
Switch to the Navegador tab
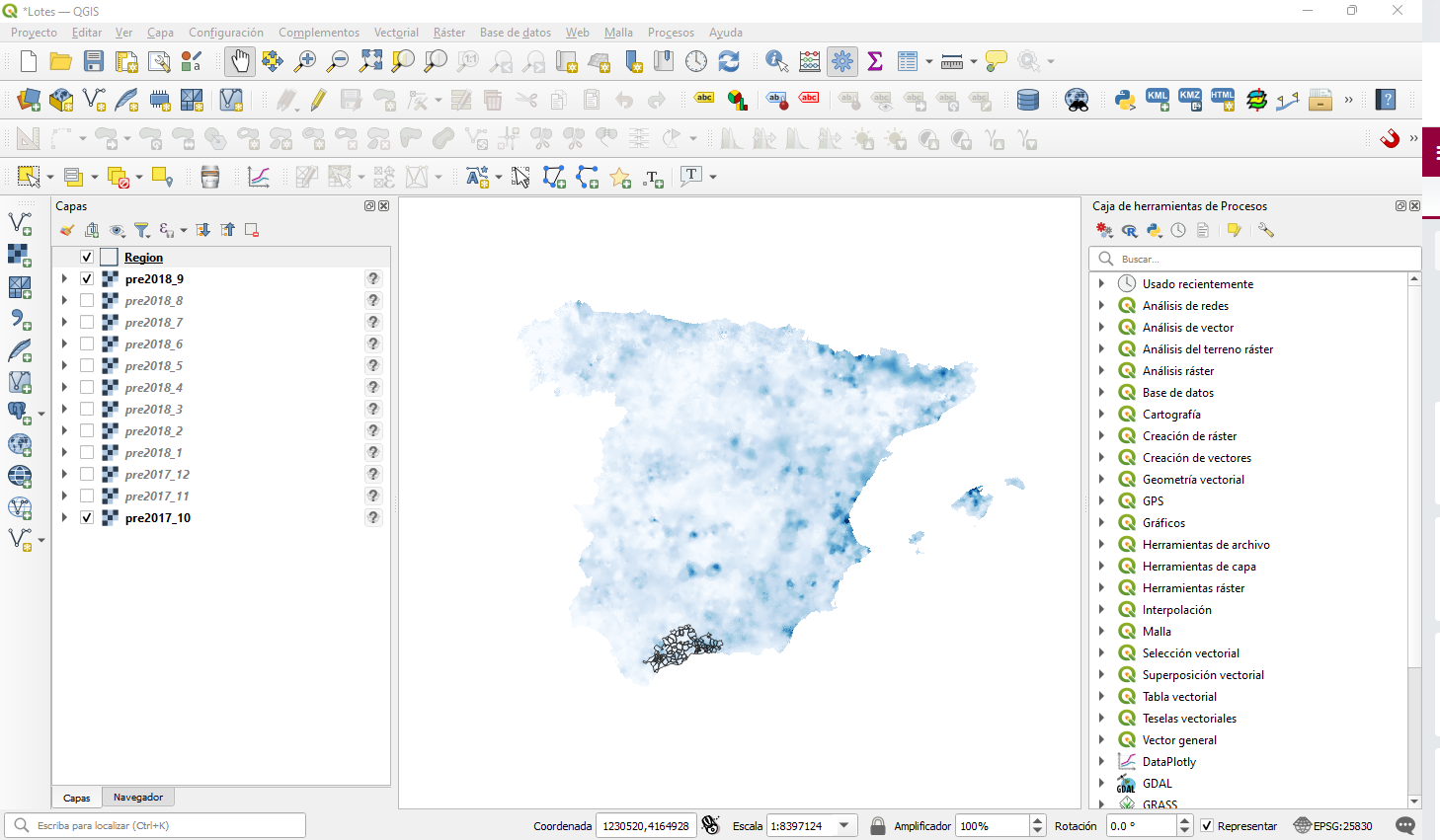[x=137, y=797]
